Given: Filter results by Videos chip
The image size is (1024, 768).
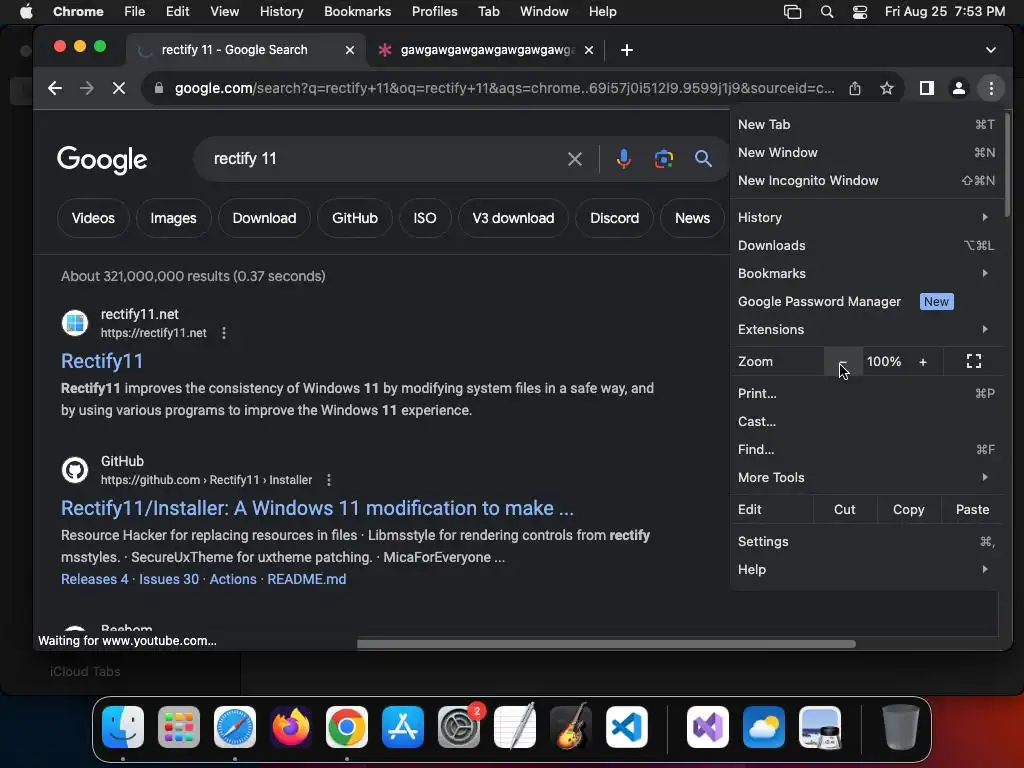Looking at the screenshot, I should click(93, 218).
